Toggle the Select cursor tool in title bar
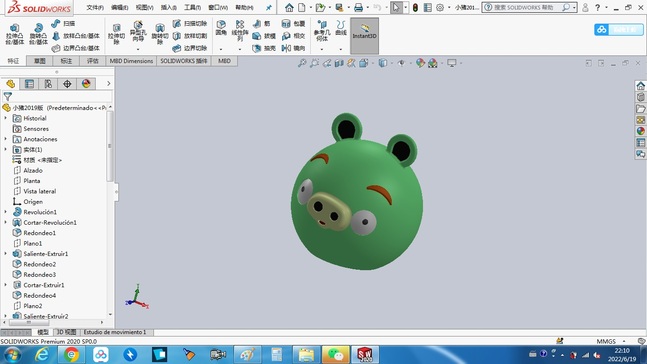This screenshot has height=364, width=647. (x=396, y=7)
